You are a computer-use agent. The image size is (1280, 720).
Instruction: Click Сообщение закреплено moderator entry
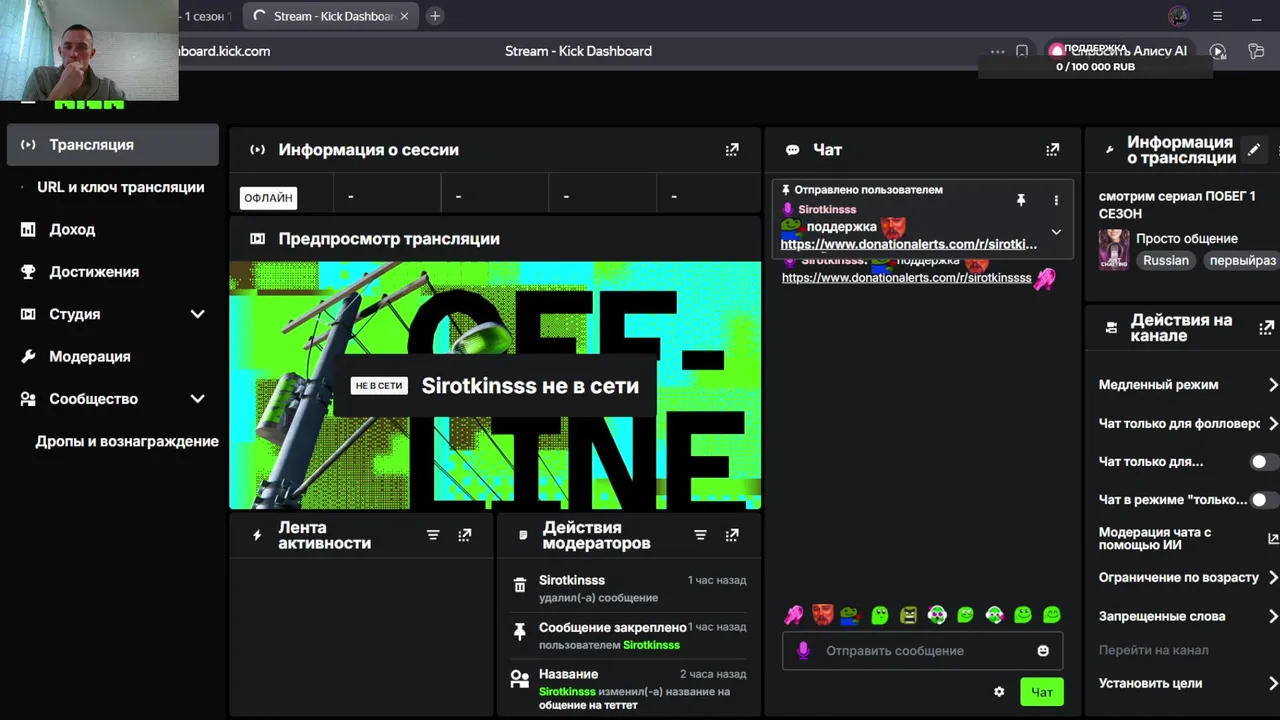pyautogui.click(x=628, y=636)
